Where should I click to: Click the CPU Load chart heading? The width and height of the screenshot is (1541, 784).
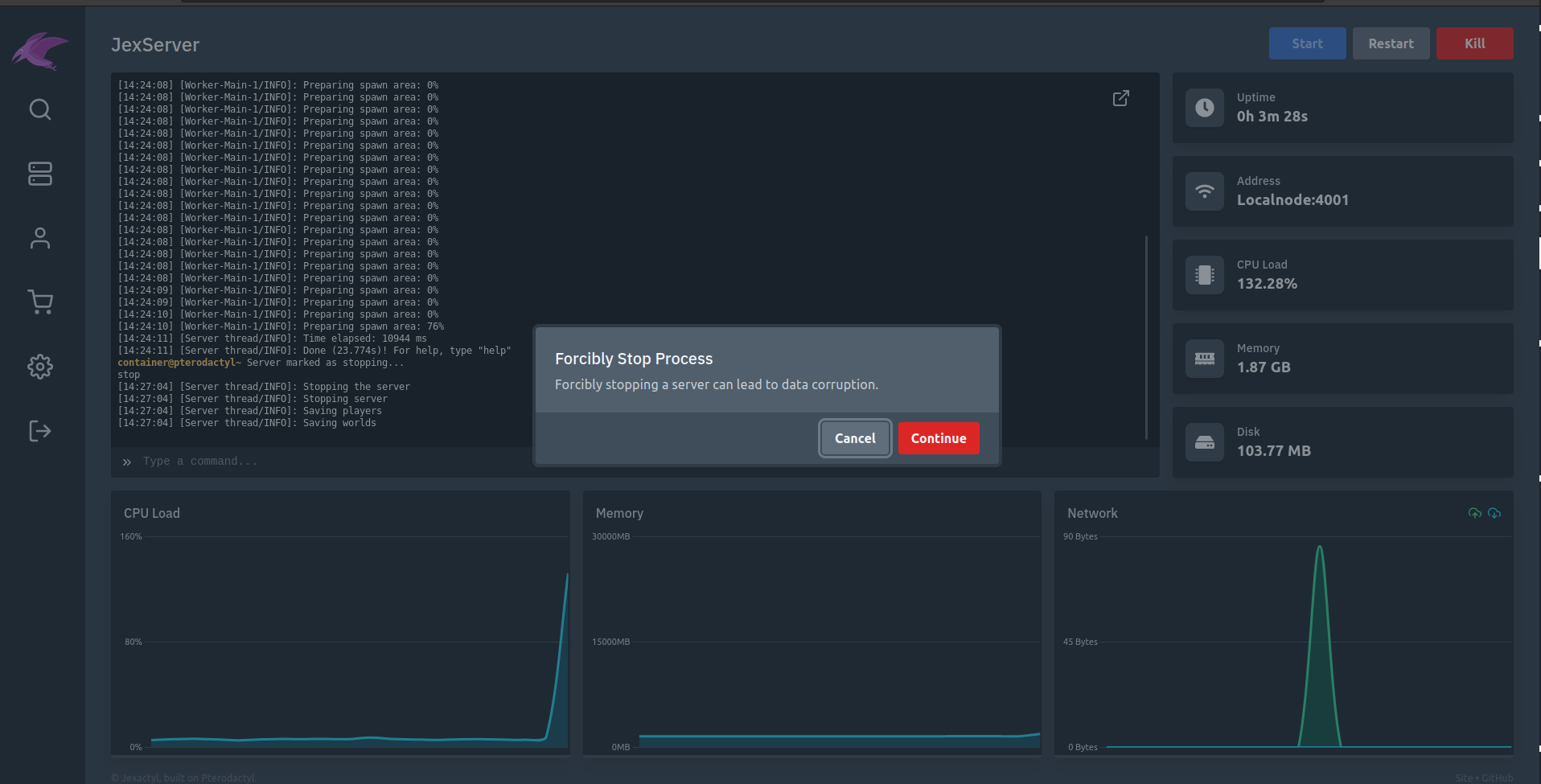152,513
